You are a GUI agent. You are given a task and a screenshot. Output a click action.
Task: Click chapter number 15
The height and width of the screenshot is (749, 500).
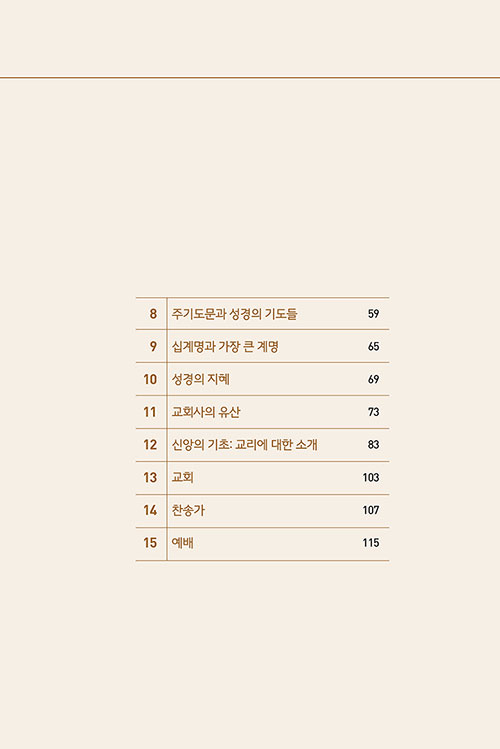point(150,543)
